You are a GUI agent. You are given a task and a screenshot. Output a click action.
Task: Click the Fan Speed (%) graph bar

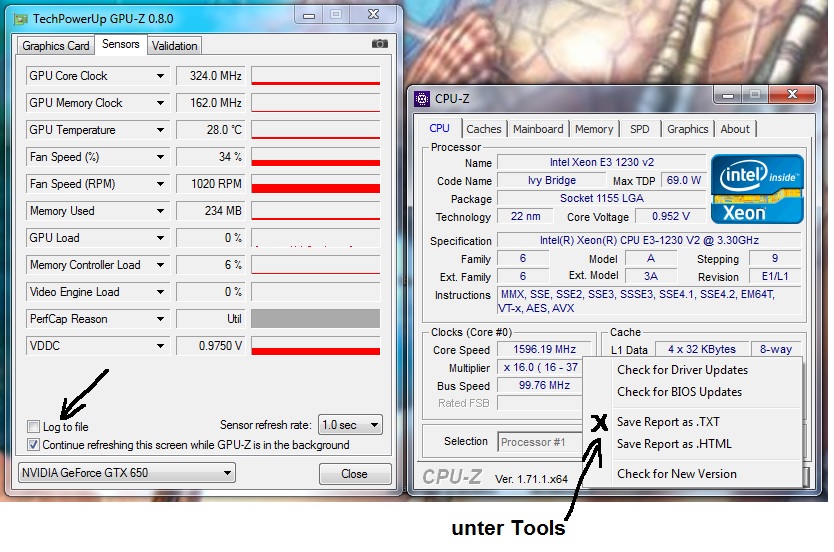click(315, 157)
